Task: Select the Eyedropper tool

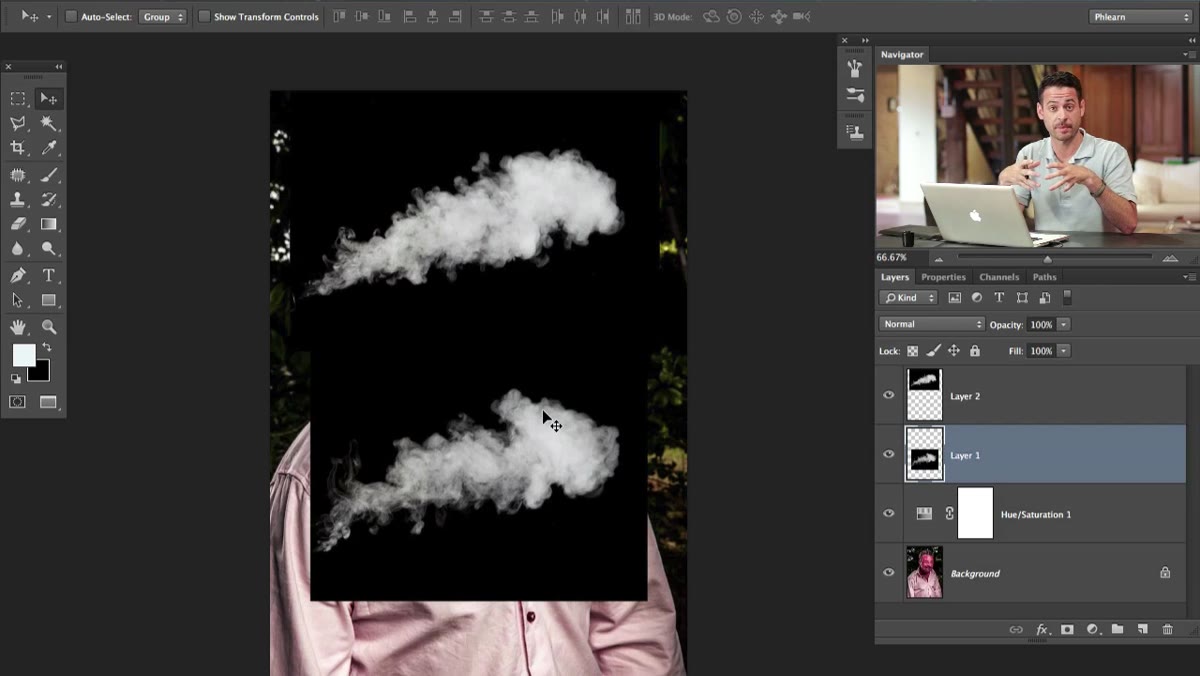Action: 48,148
